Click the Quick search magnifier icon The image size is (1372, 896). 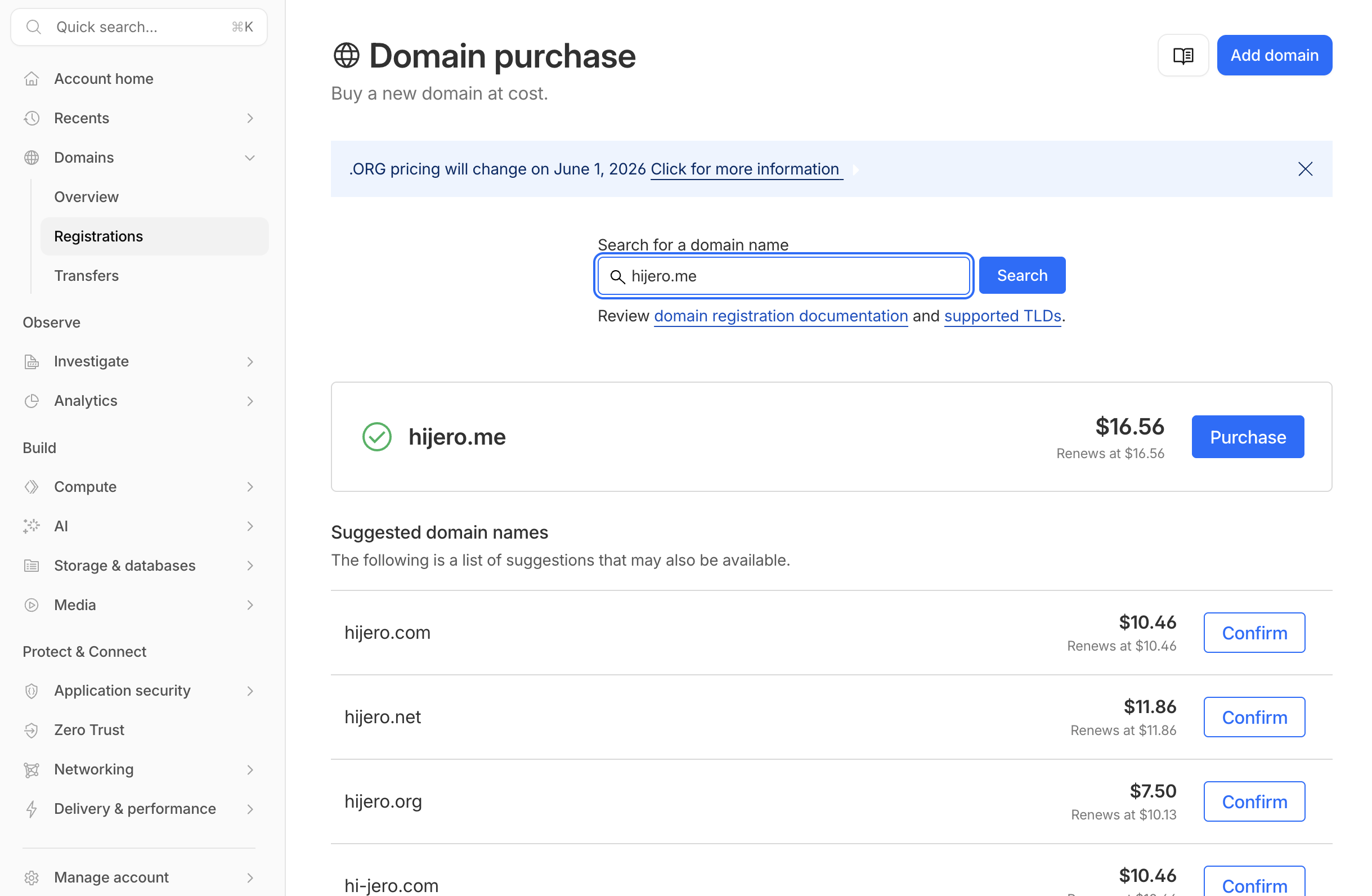[x=34, y=27]
